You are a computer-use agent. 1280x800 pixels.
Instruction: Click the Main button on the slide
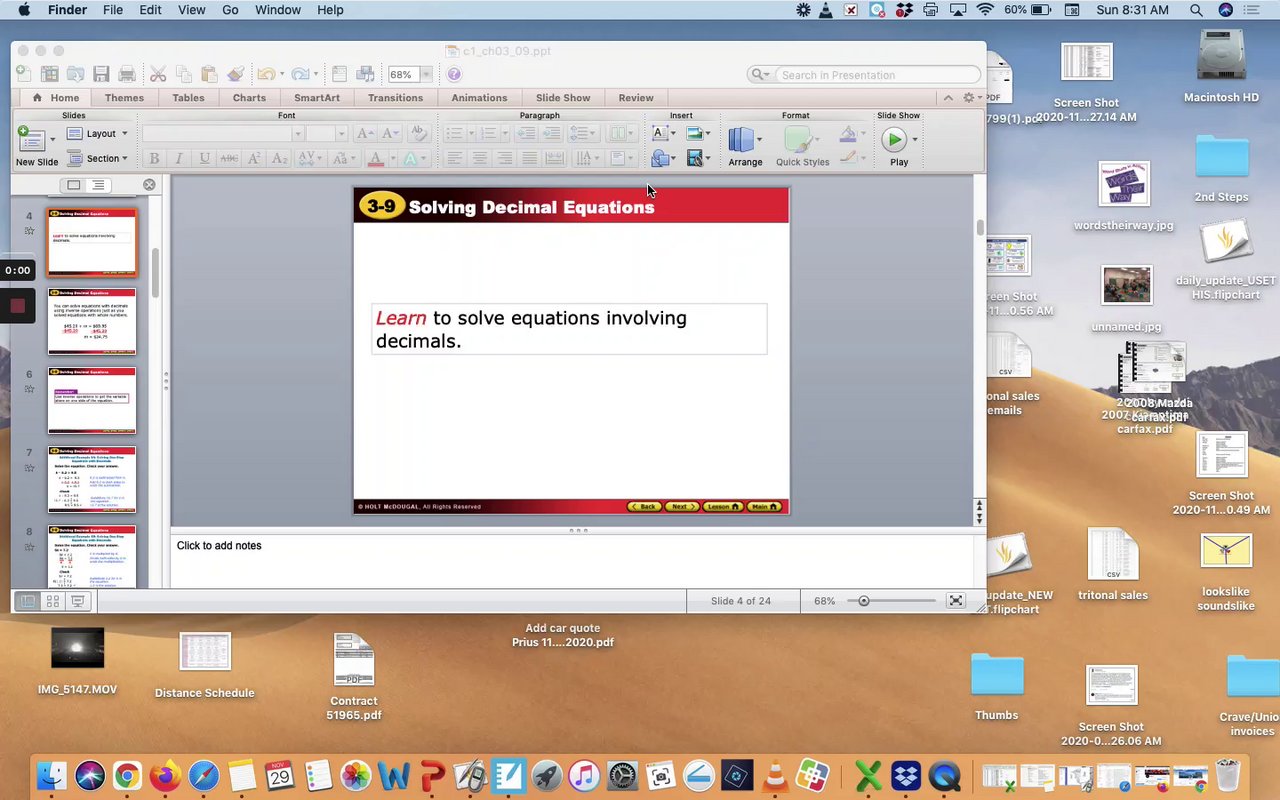pos(765,507)
